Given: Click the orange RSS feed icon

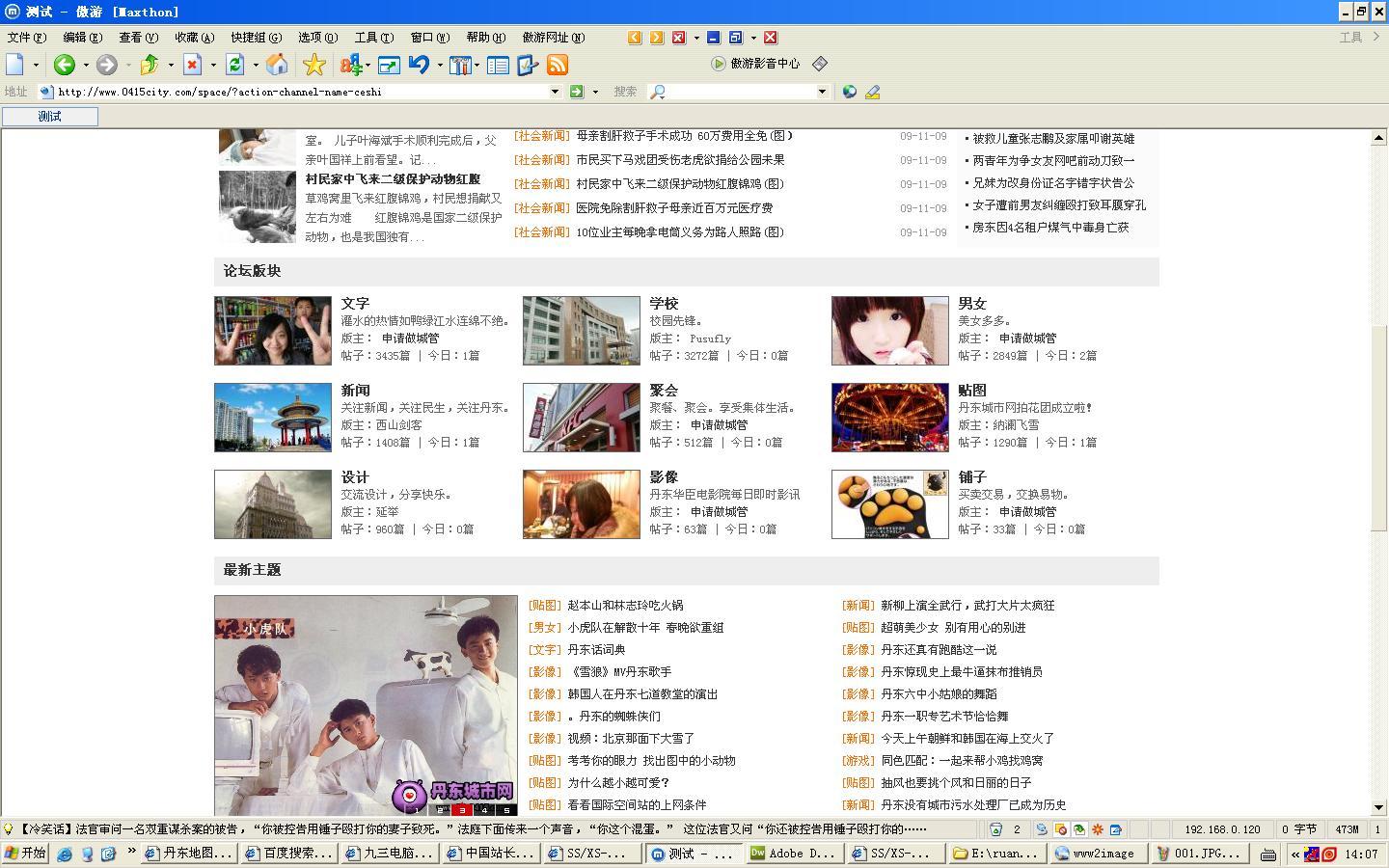Looking at the screenshot, I should pos(558,65).
